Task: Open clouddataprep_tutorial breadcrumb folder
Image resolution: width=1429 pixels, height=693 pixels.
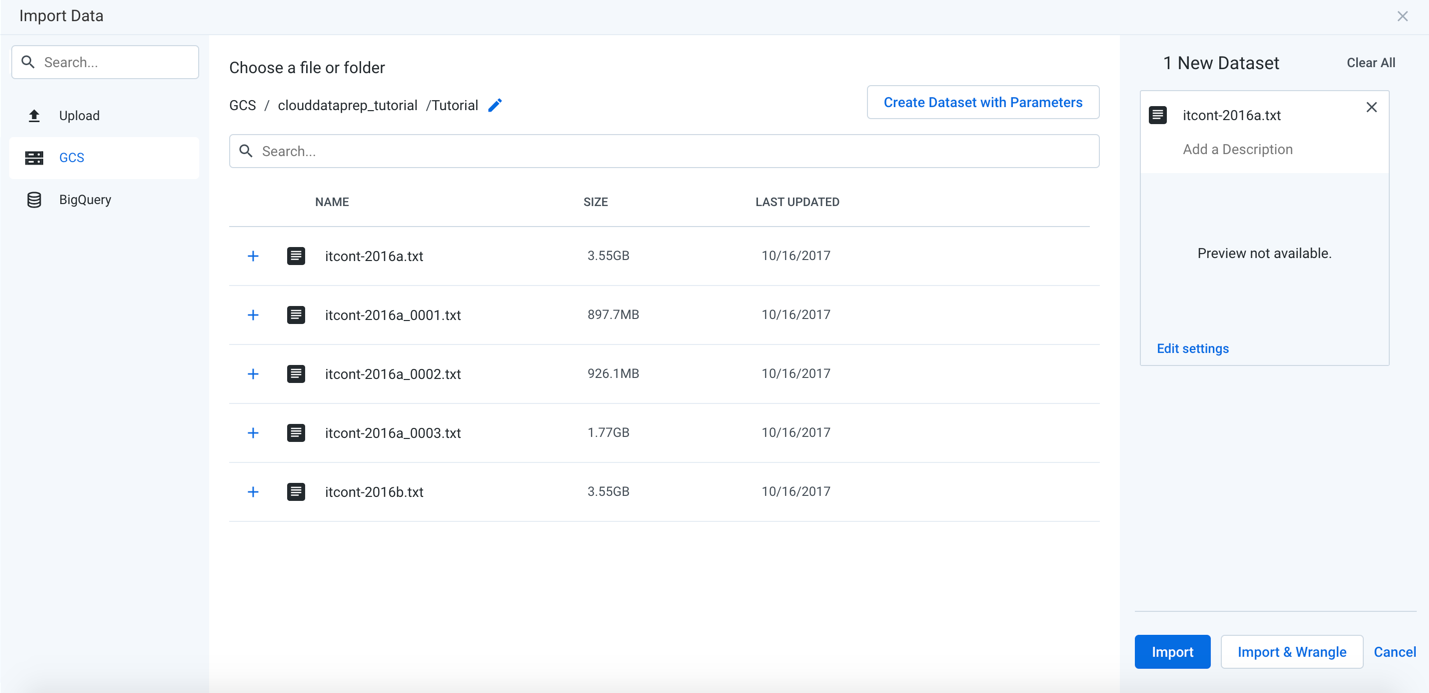Action: coord(347,104)
